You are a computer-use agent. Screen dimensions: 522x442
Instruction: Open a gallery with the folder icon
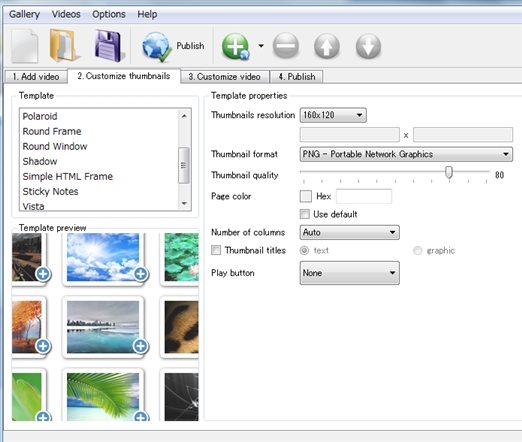point(64,46)
